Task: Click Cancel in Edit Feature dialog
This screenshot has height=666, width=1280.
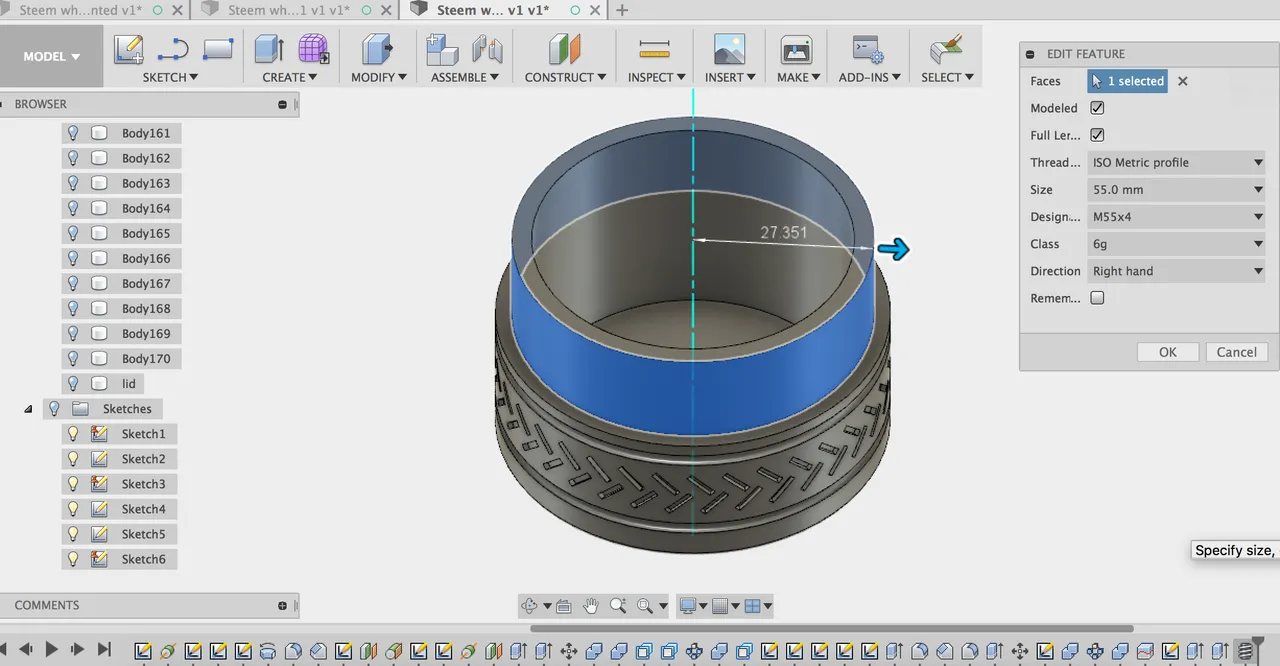Action: (x=1236, y=352)
